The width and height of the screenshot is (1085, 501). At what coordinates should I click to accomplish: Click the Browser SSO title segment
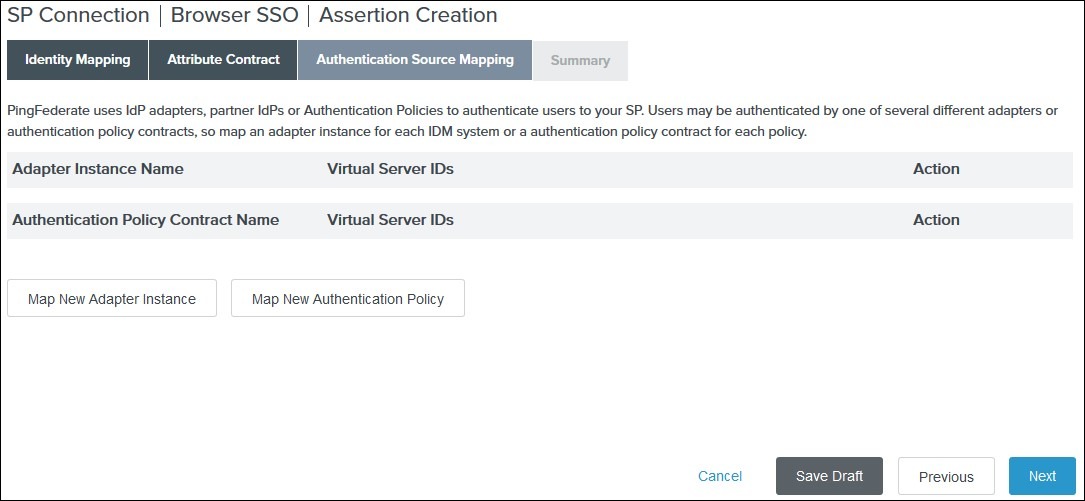pyautogui.click(x=234, y=16)
